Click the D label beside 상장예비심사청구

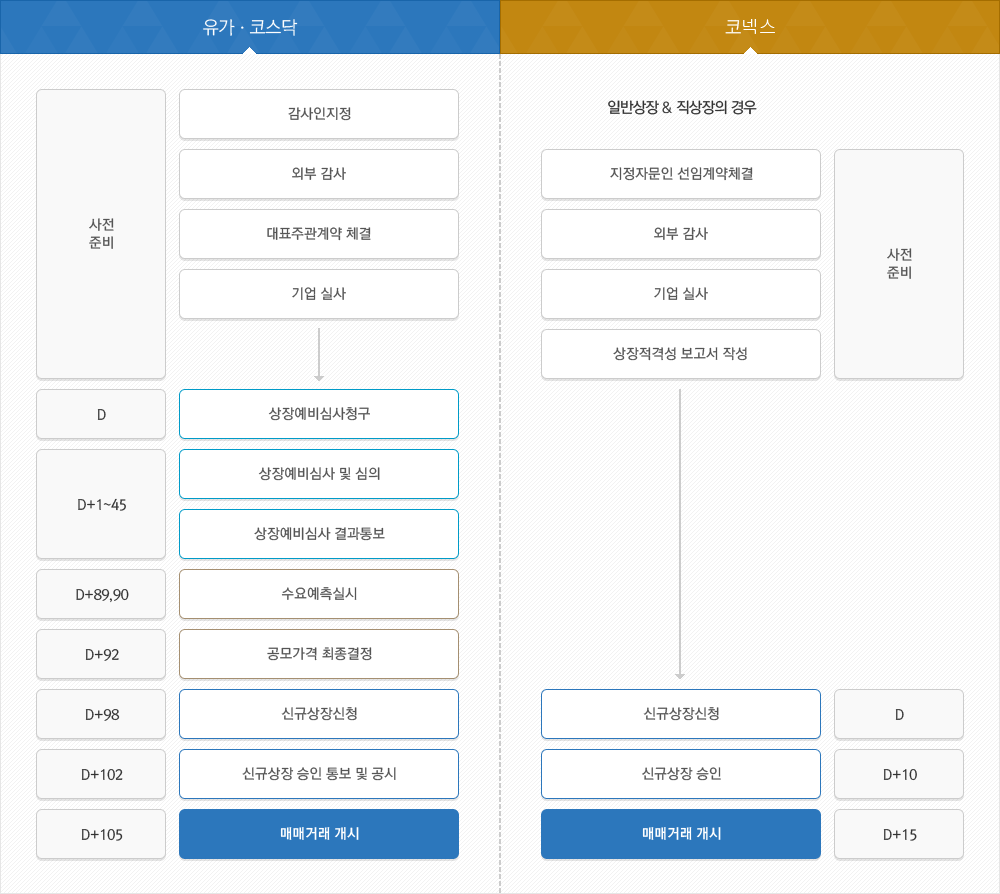[x=101, y=414]
